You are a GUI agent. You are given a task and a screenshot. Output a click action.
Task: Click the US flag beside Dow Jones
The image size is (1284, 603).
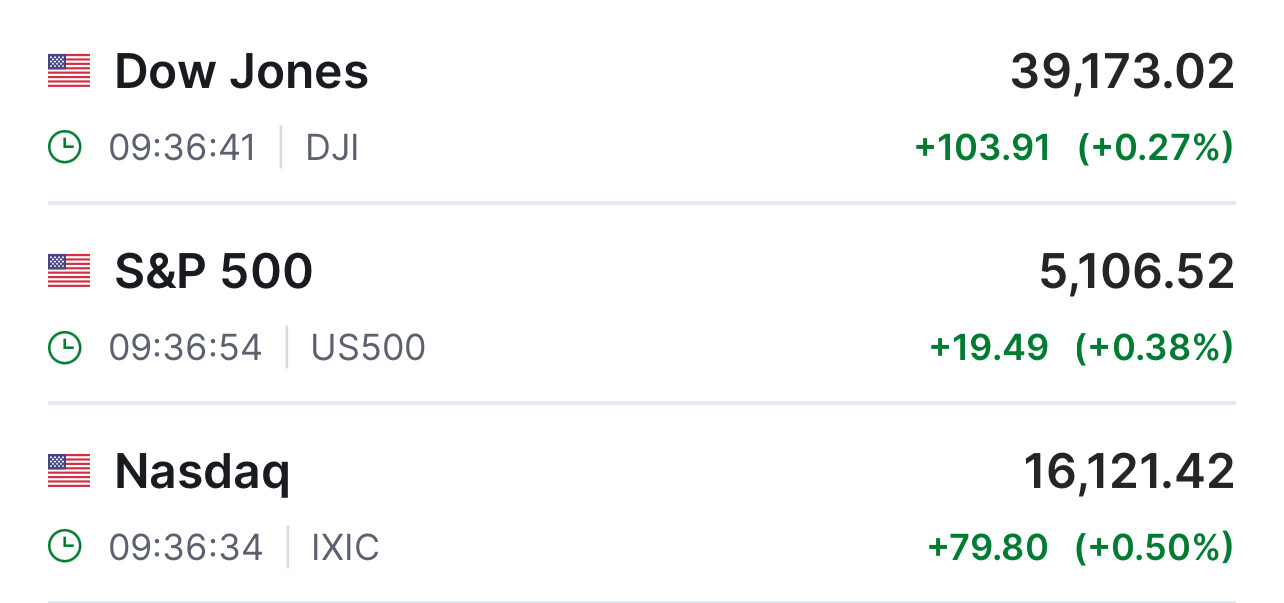tap(69, 72)
